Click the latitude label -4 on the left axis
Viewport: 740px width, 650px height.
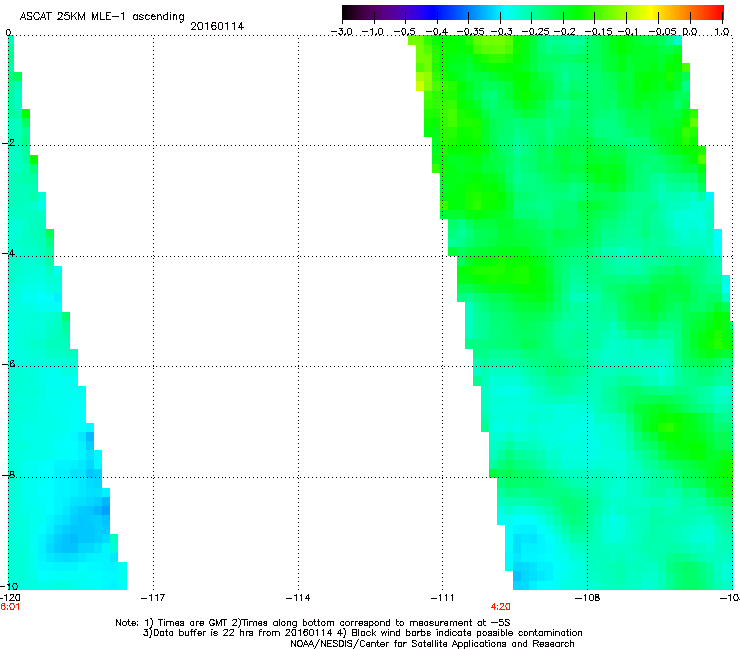pyautogui.click(x=8, y=253)
